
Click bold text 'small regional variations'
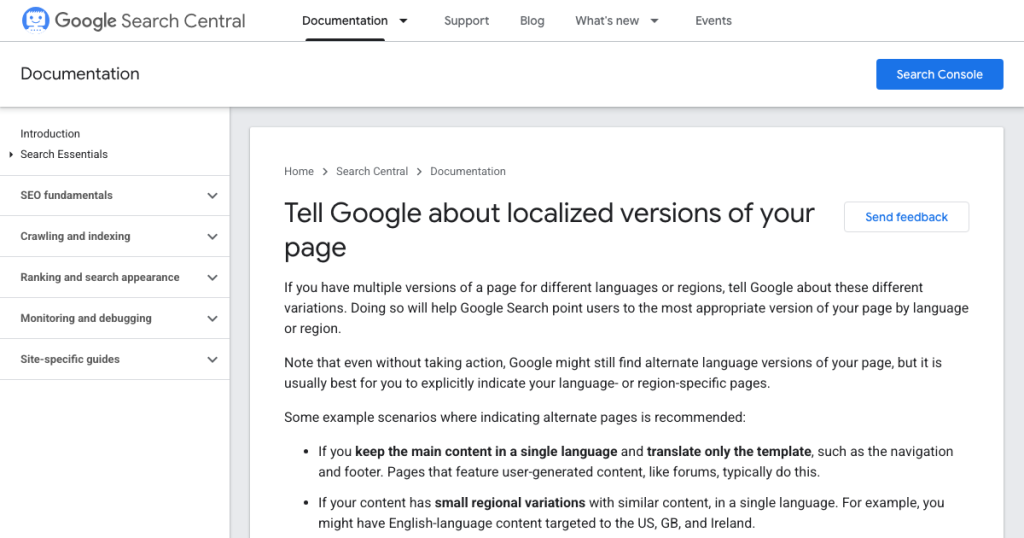click(510, 503)
